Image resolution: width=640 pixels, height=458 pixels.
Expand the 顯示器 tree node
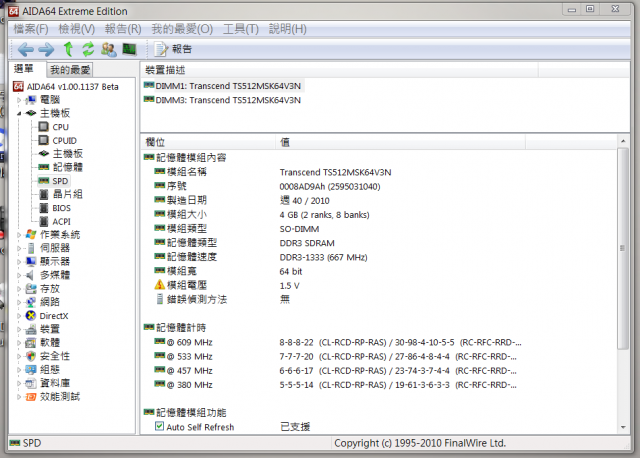(x=19, y=262)
